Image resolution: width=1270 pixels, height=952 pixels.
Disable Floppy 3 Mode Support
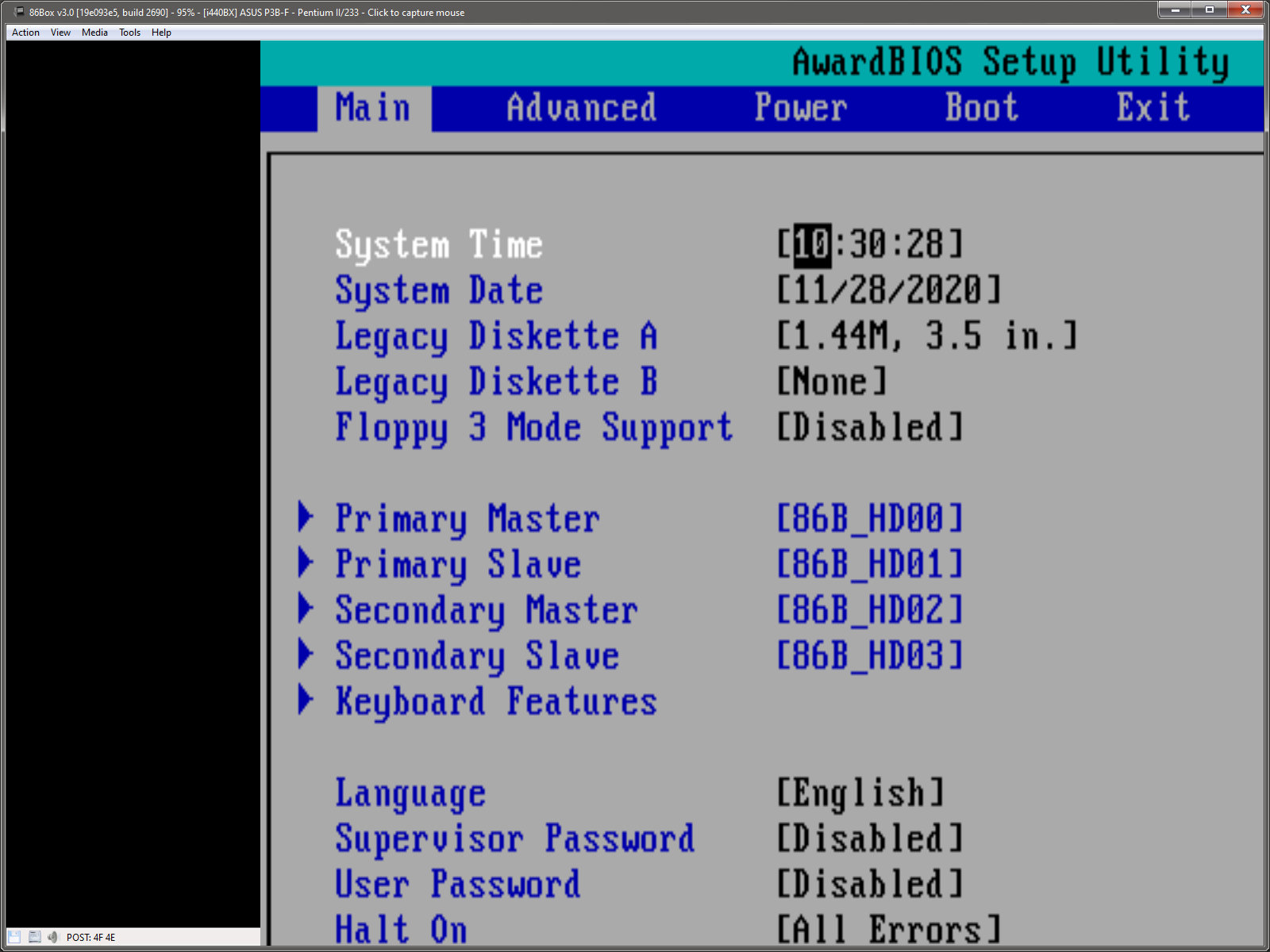(869, 428)
